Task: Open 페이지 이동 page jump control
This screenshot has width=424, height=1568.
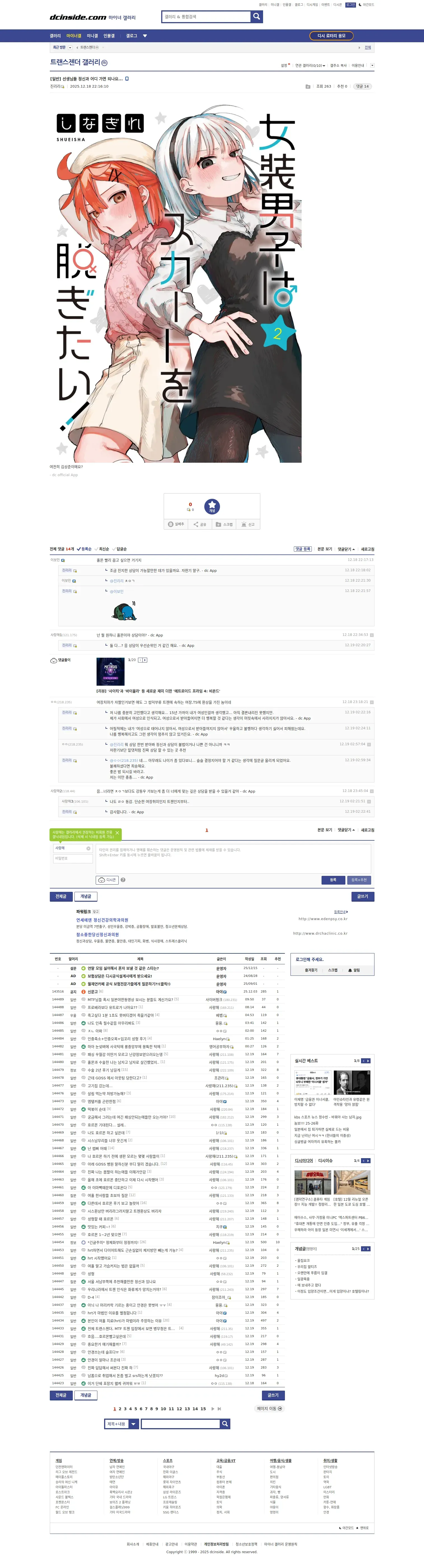Action: tap(269, 1409)
